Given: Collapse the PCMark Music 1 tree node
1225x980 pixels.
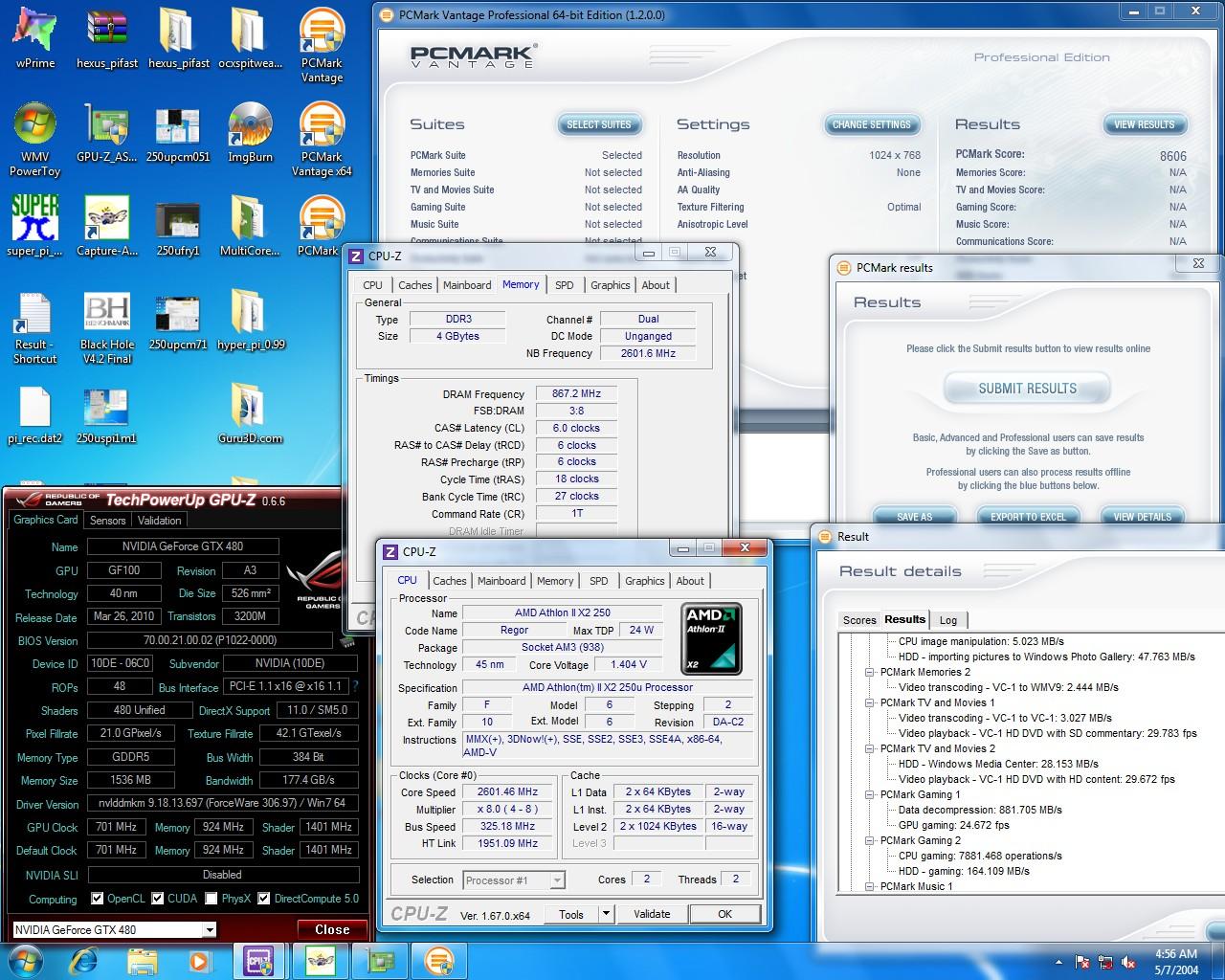Looking at the screenshot, I should pyautogui.click(x=869, y=886).
